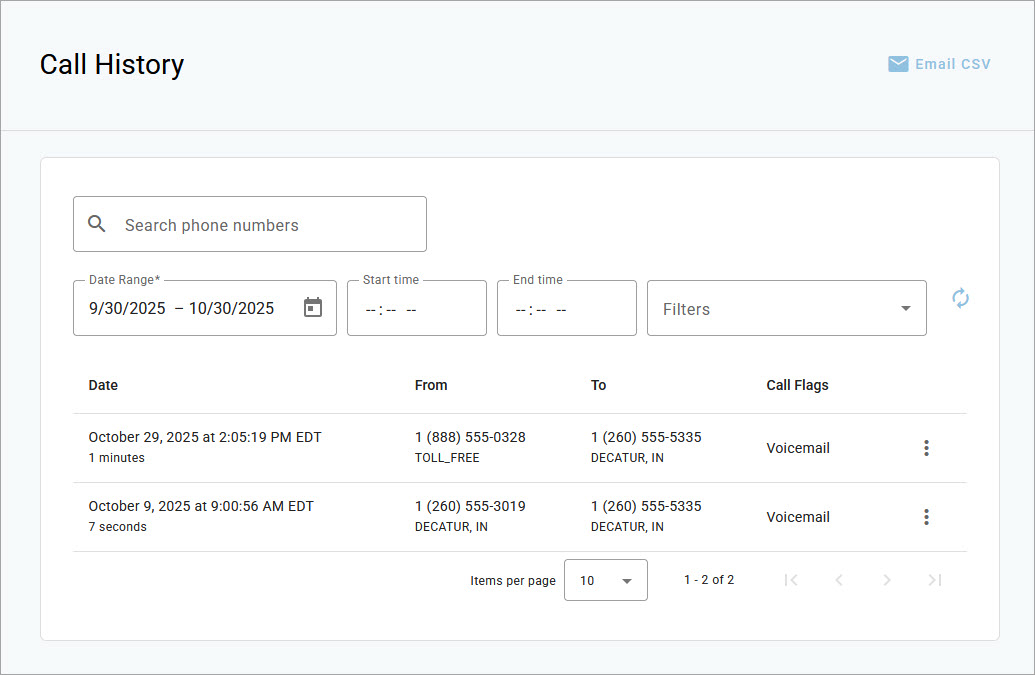Image resolution: width=1035 pixels, height=675 pixels.
Task: Open options menu for October 29 call
Action: (926, 448)
